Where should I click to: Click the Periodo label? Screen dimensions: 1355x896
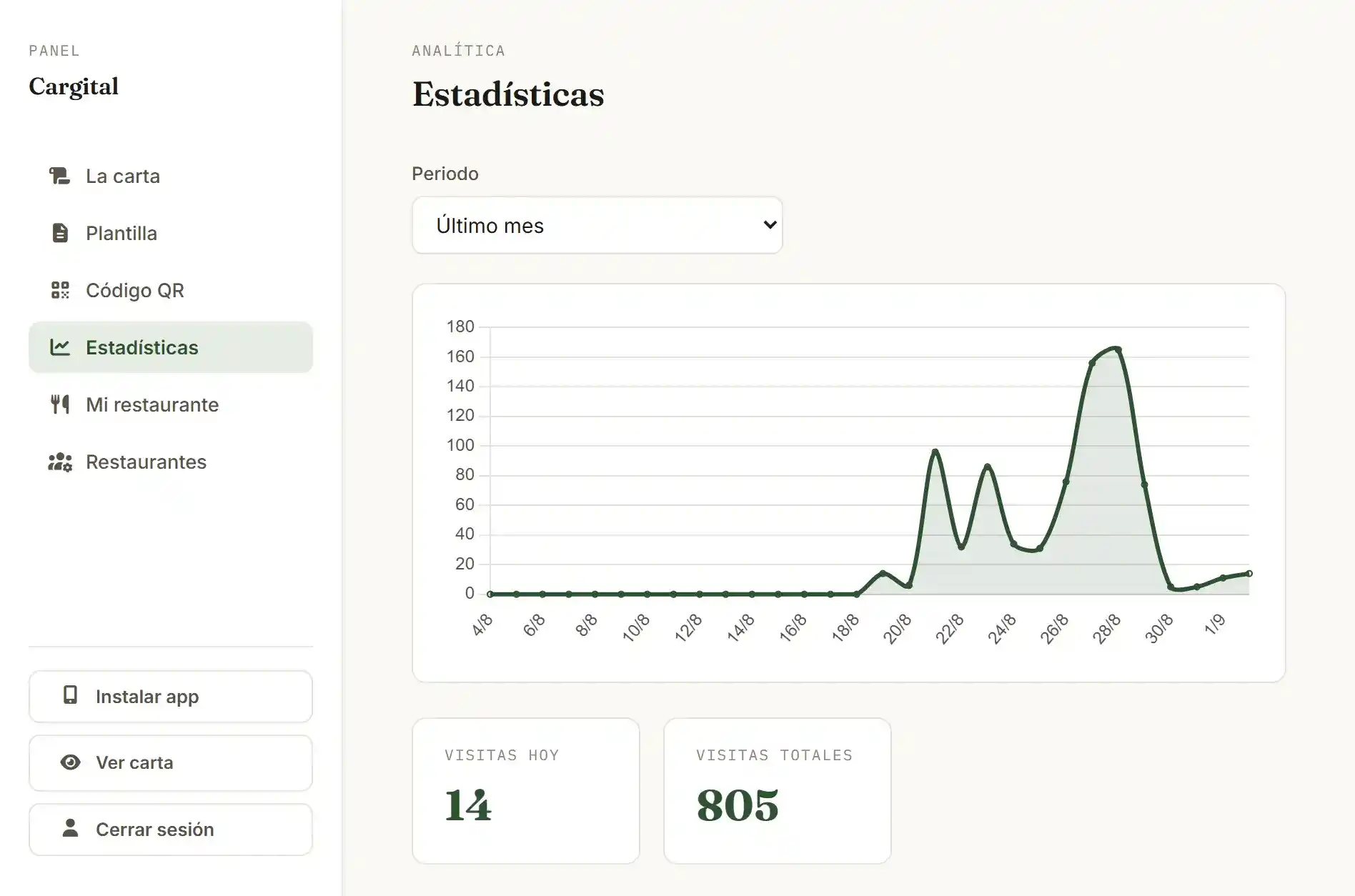(445, 174)
